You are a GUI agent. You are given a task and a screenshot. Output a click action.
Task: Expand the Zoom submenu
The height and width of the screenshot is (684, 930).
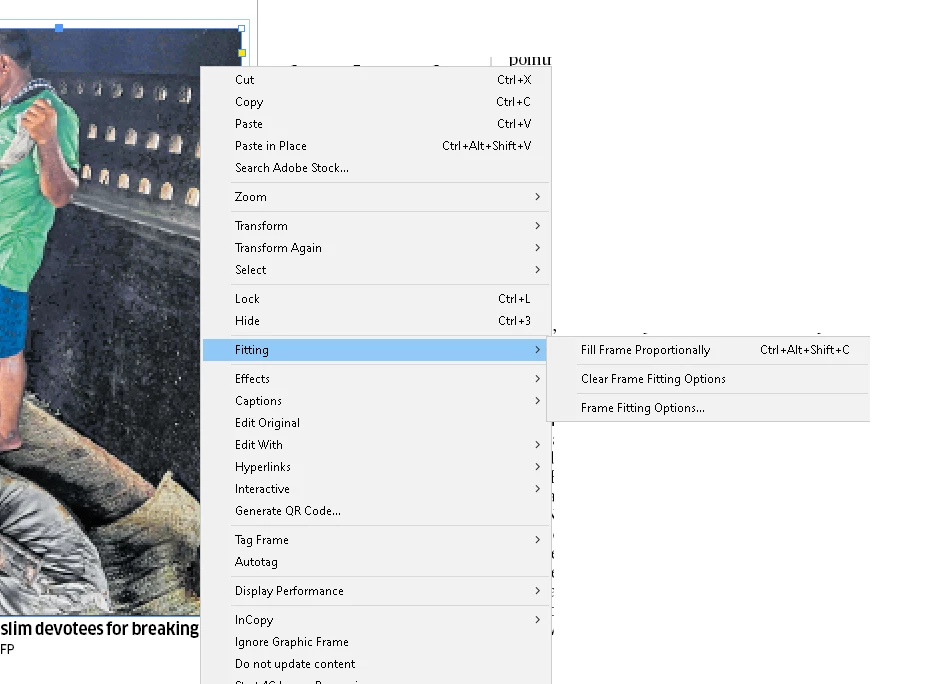point(376,196)
